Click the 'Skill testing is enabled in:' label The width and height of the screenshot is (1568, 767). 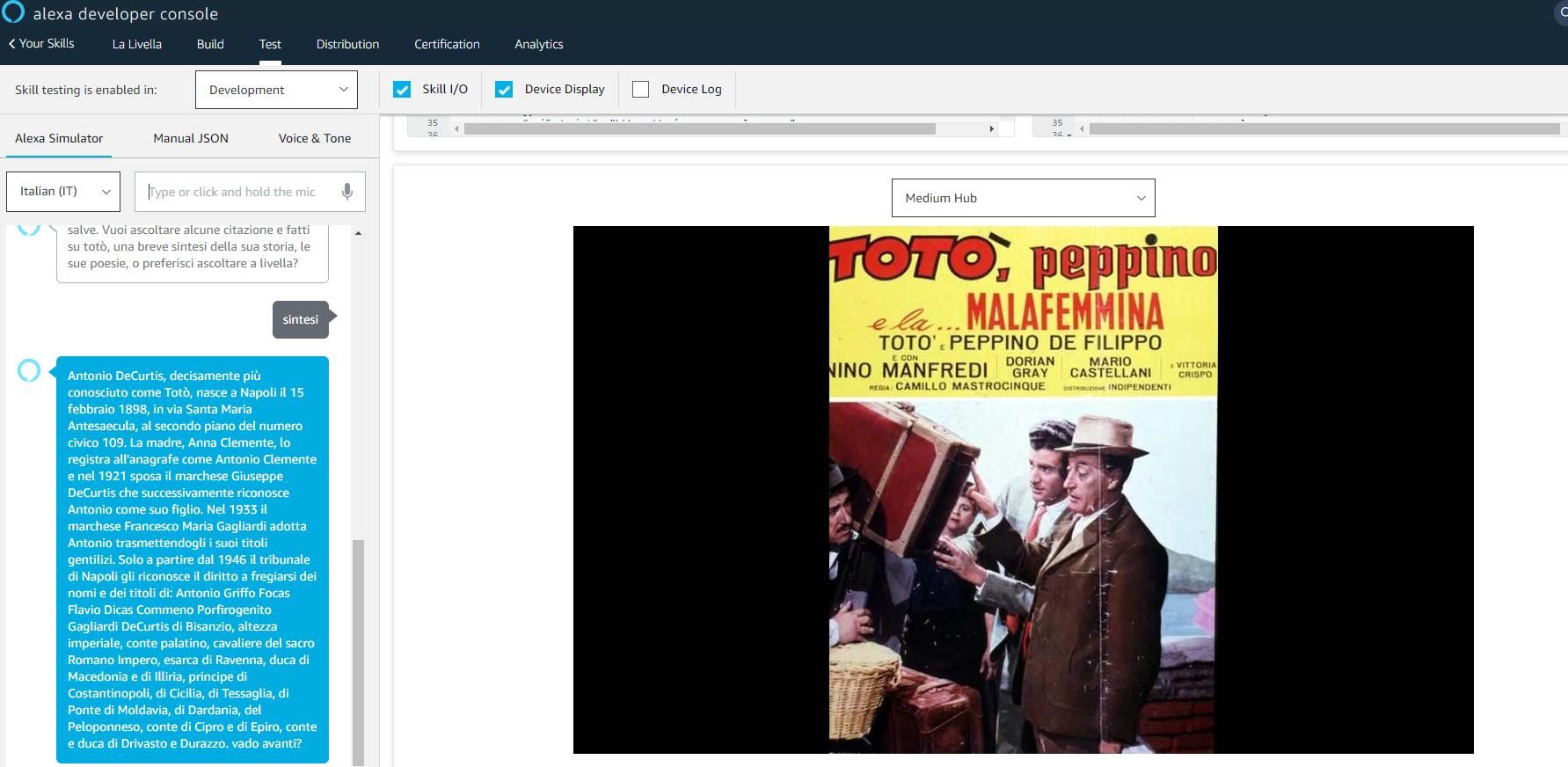pyautogui.click(x=86, y=90)
